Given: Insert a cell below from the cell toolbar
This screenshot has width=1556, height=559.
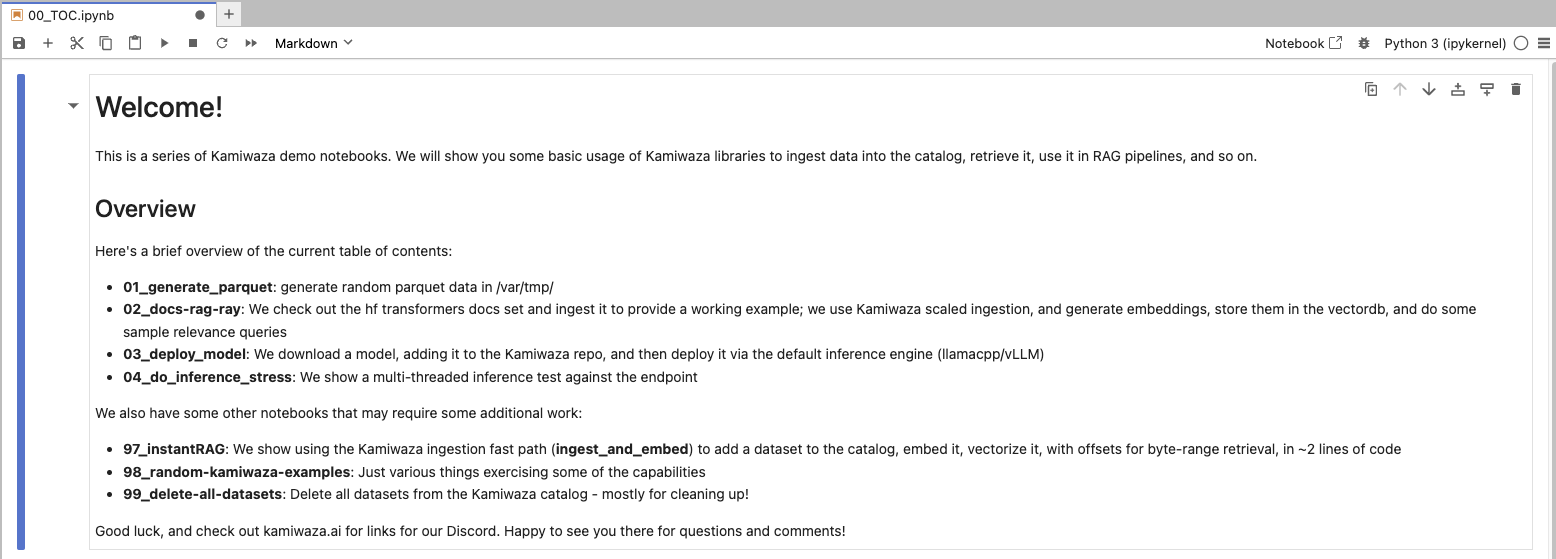Looking at the screenshot, I should click(x=1487, y=89).
